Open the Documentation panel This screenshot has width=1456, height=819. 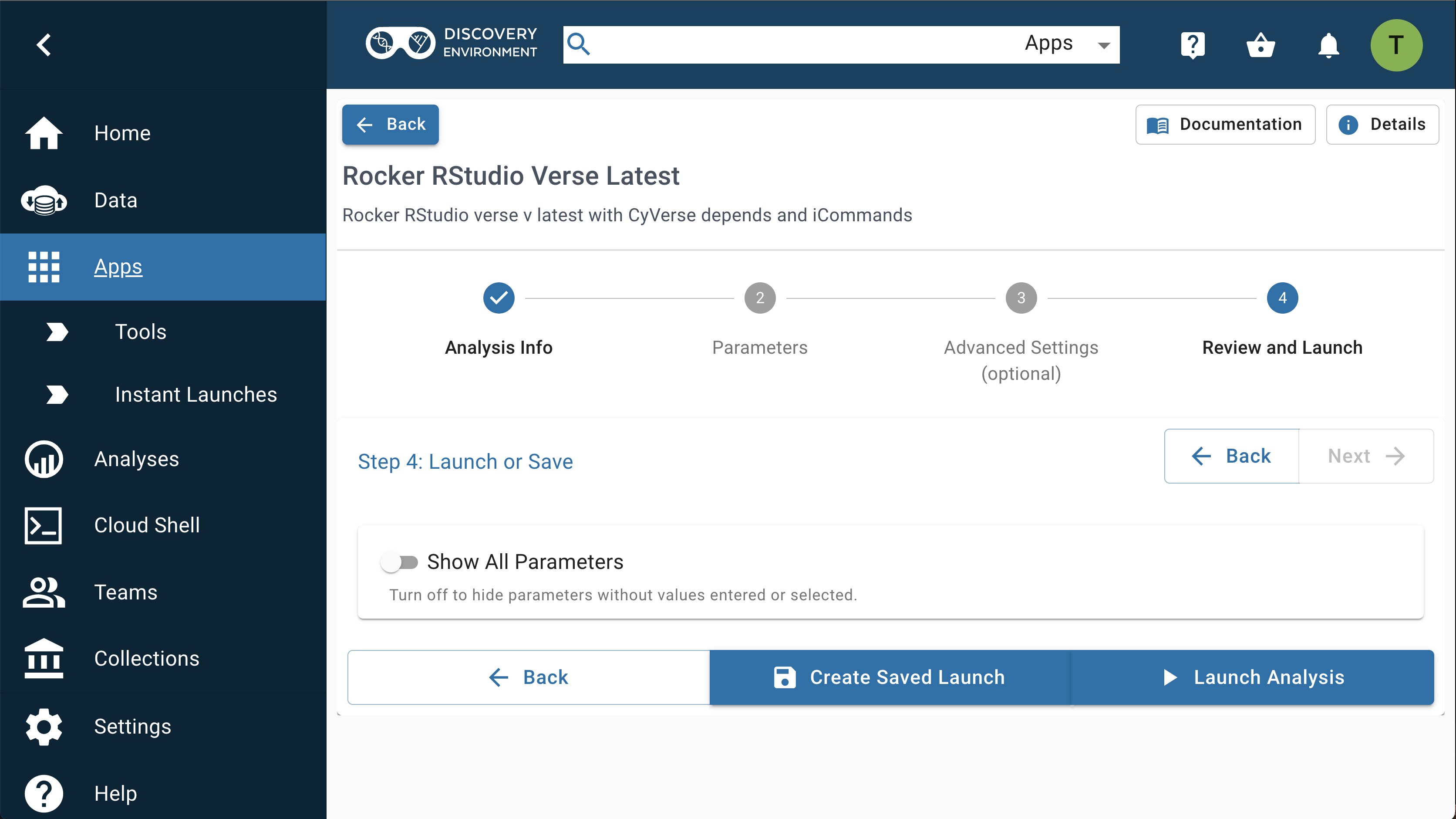1225,124
